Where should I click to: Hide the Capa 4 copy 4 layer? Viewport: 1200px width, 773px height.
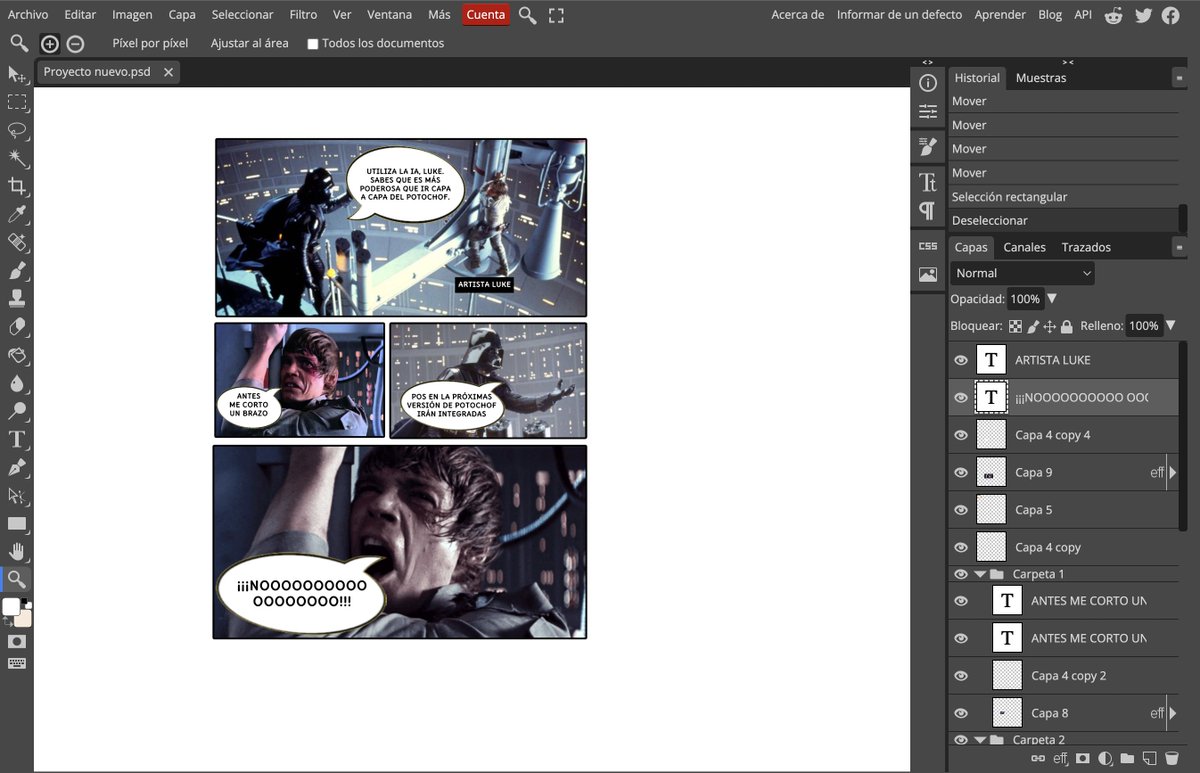coord(961,435)
